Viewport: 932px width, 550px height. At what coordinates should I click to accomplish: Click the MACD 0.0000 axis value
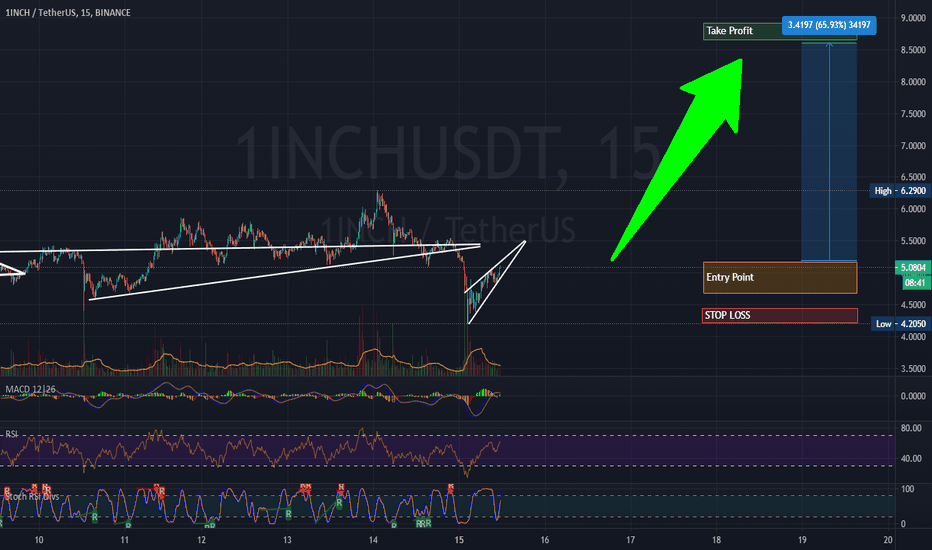tap(913, 396)
